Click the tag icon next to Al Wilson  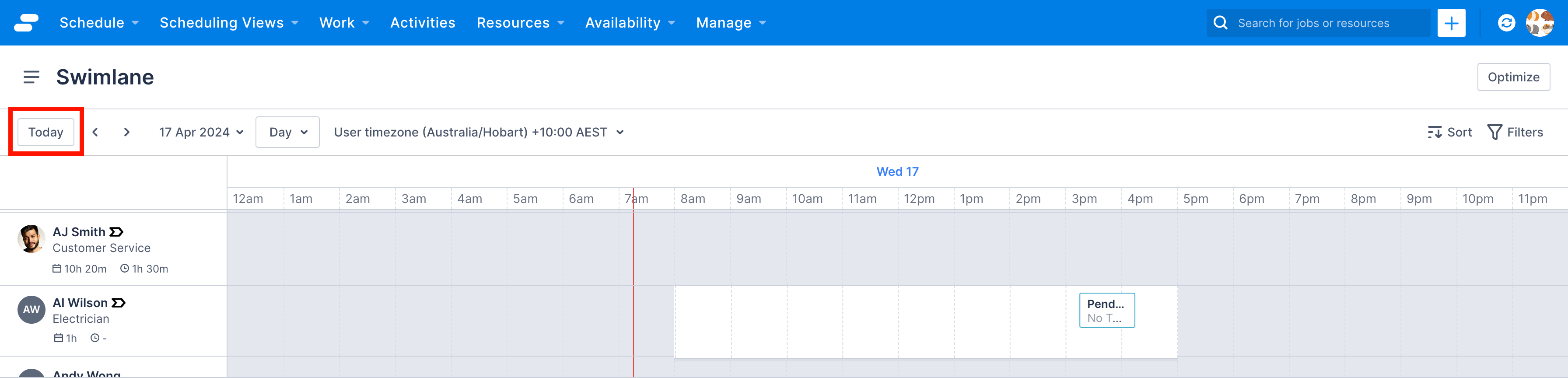[x=119, y=302]
